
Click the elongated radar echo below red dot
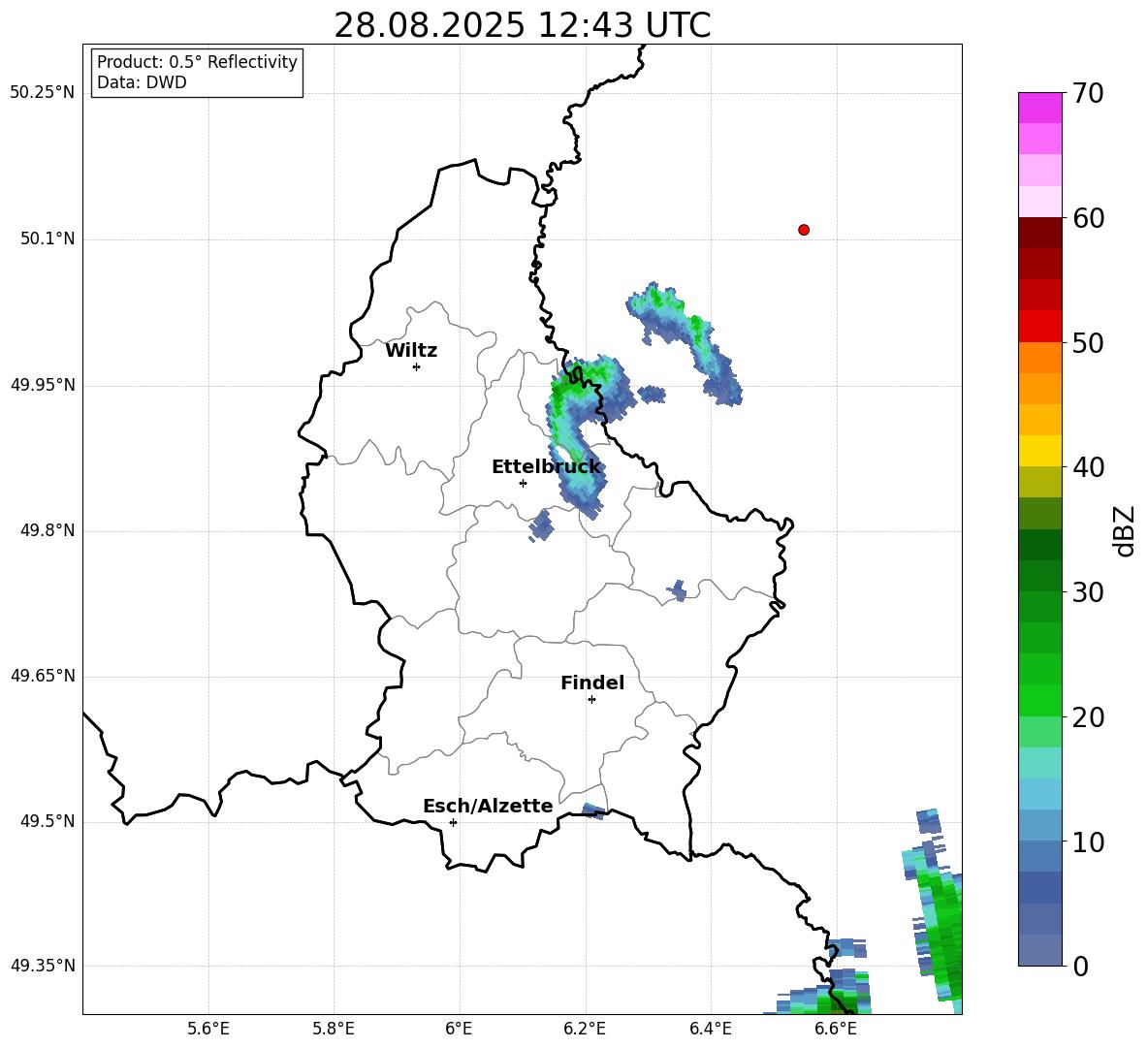coord(684,342)
